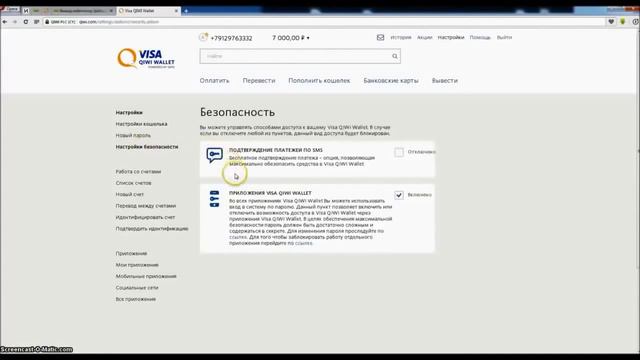Open Настройки in top navigation
The image size is (640, 360).
[451, 37]
